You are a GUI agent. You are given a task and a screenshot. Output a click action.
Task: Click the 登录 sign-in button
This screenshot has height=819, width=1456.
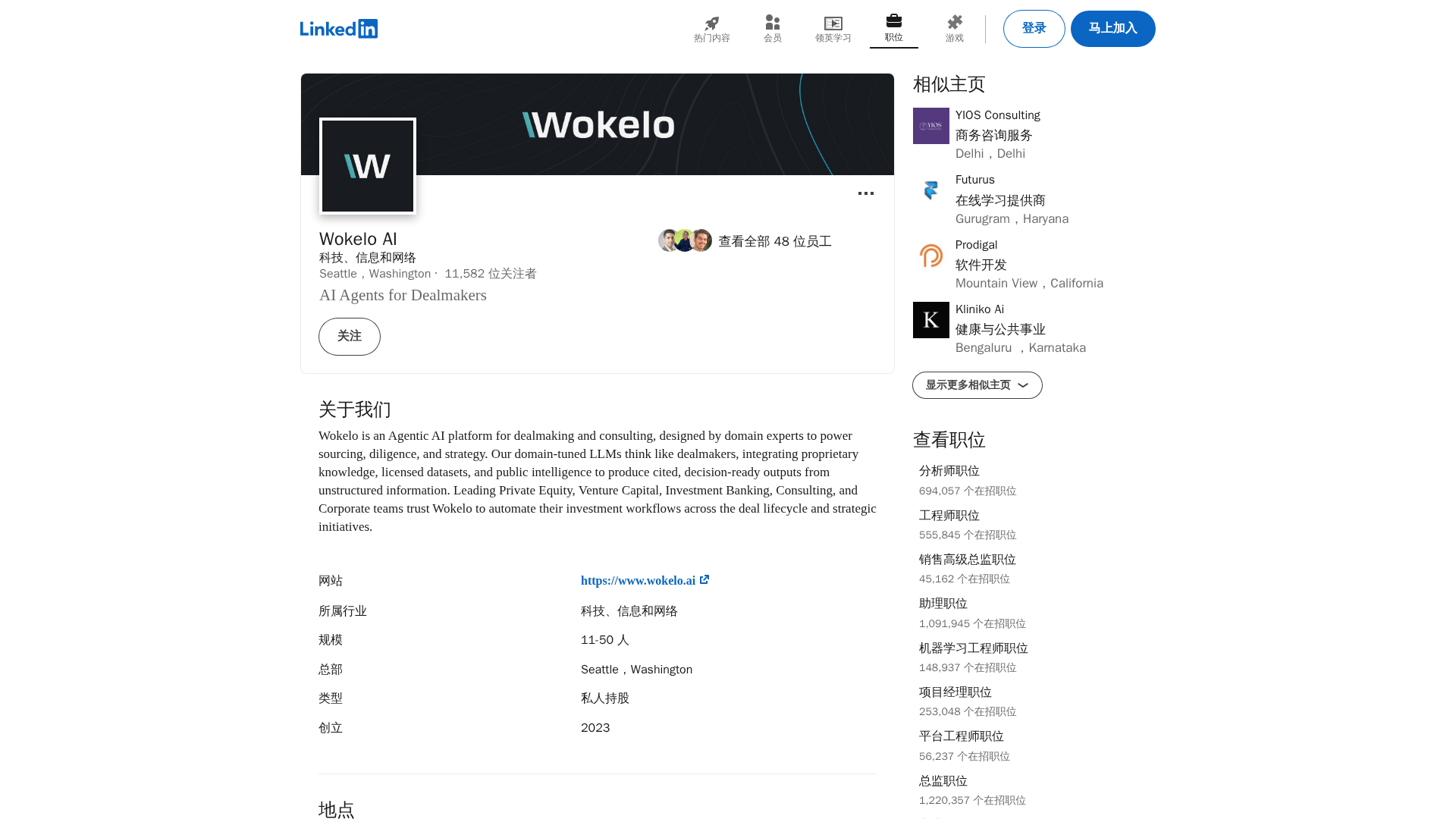coord(1034,29)
